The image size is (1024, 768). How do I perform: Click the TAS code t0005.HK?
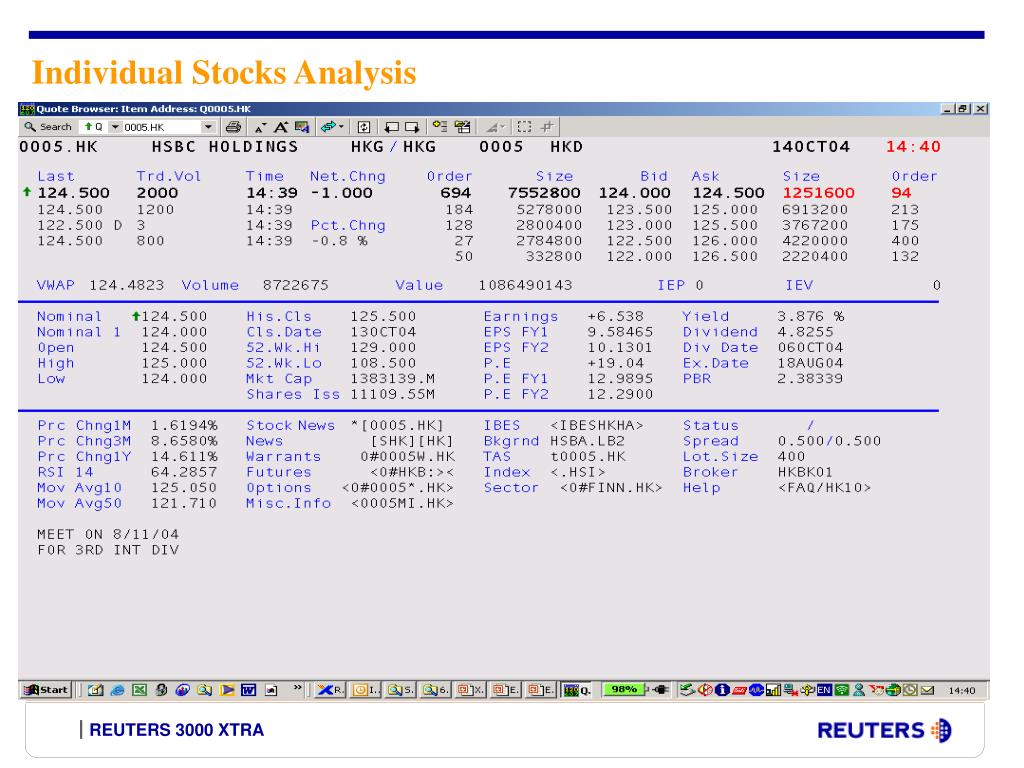coord(588,456)
